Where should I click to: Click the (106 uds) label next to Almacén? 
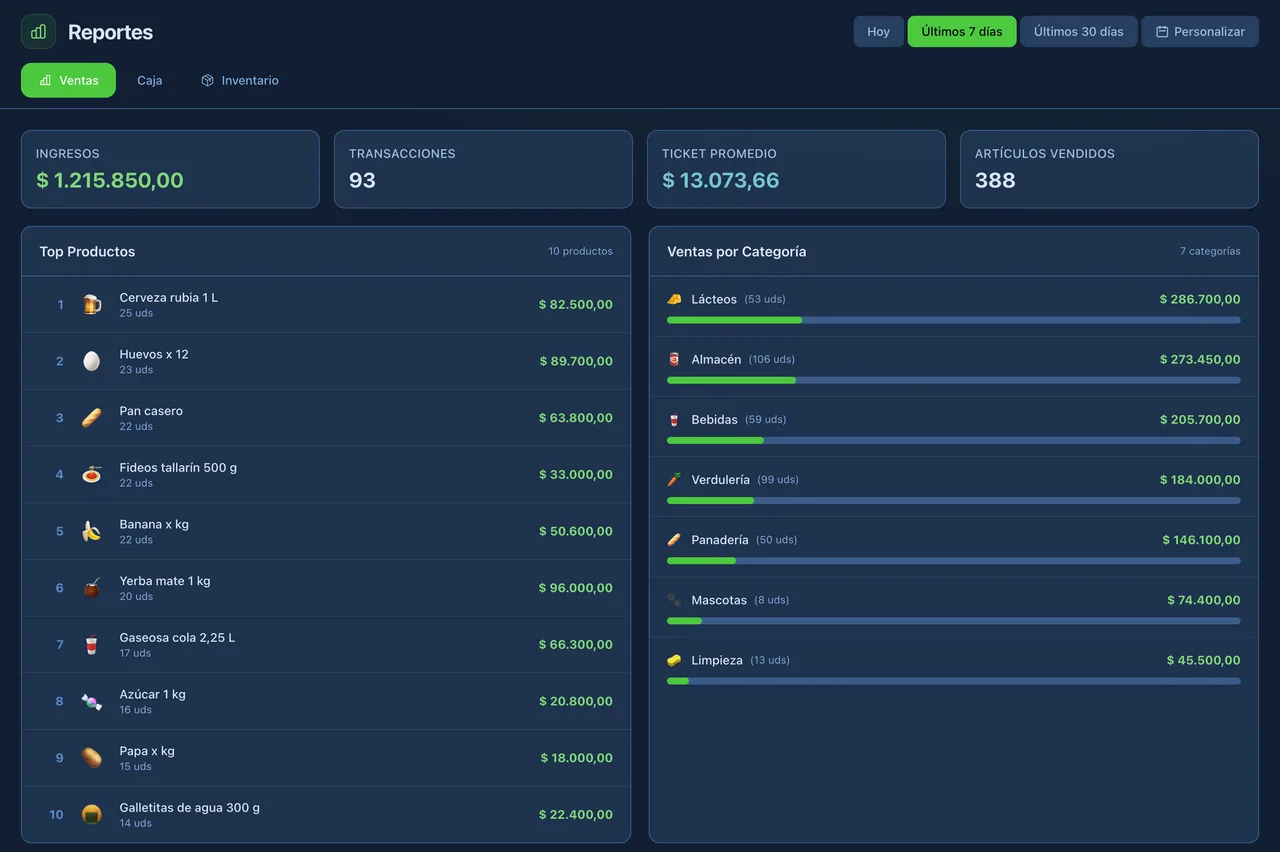click(x=772, y=359)
